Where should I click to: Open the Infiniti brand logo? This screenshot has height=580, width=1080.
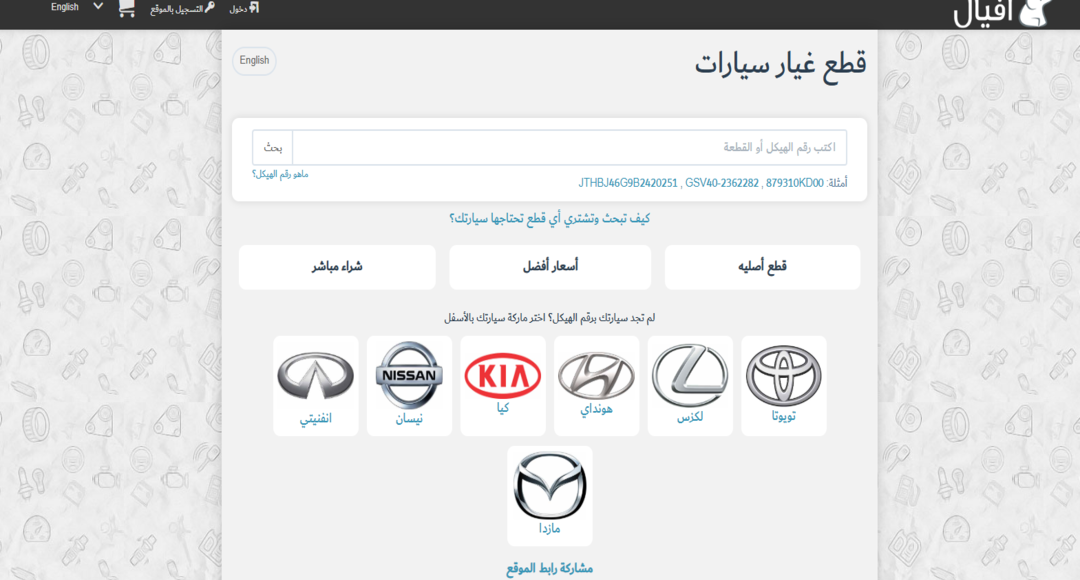tap(315, 375)
